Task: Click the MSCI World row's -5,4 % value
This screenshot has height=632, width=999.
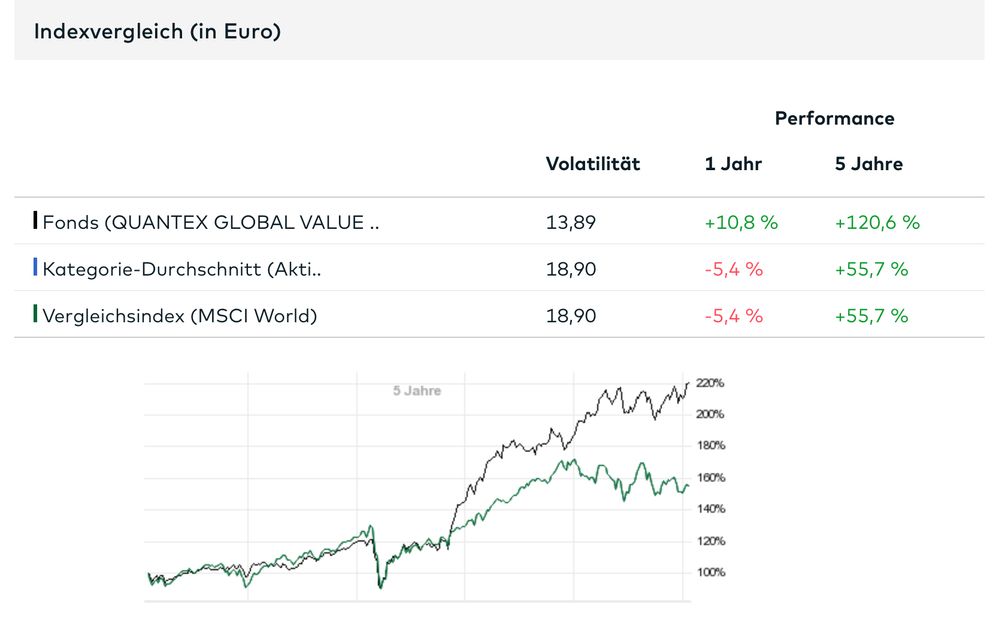Action: coord(733,316)
